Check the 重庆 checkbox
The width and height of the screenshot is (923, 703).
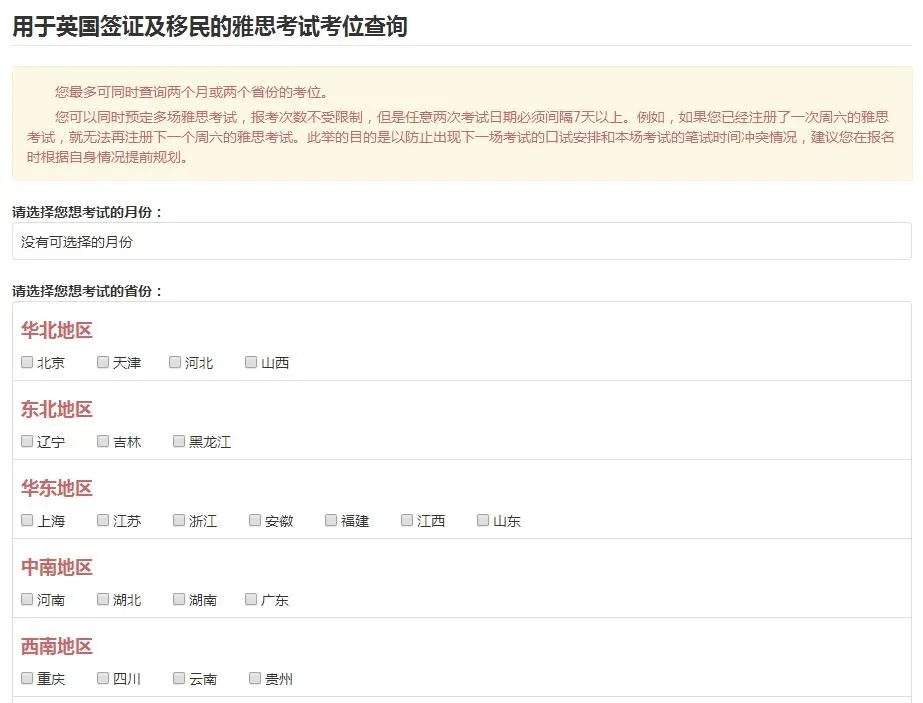(x=27, y=678)
